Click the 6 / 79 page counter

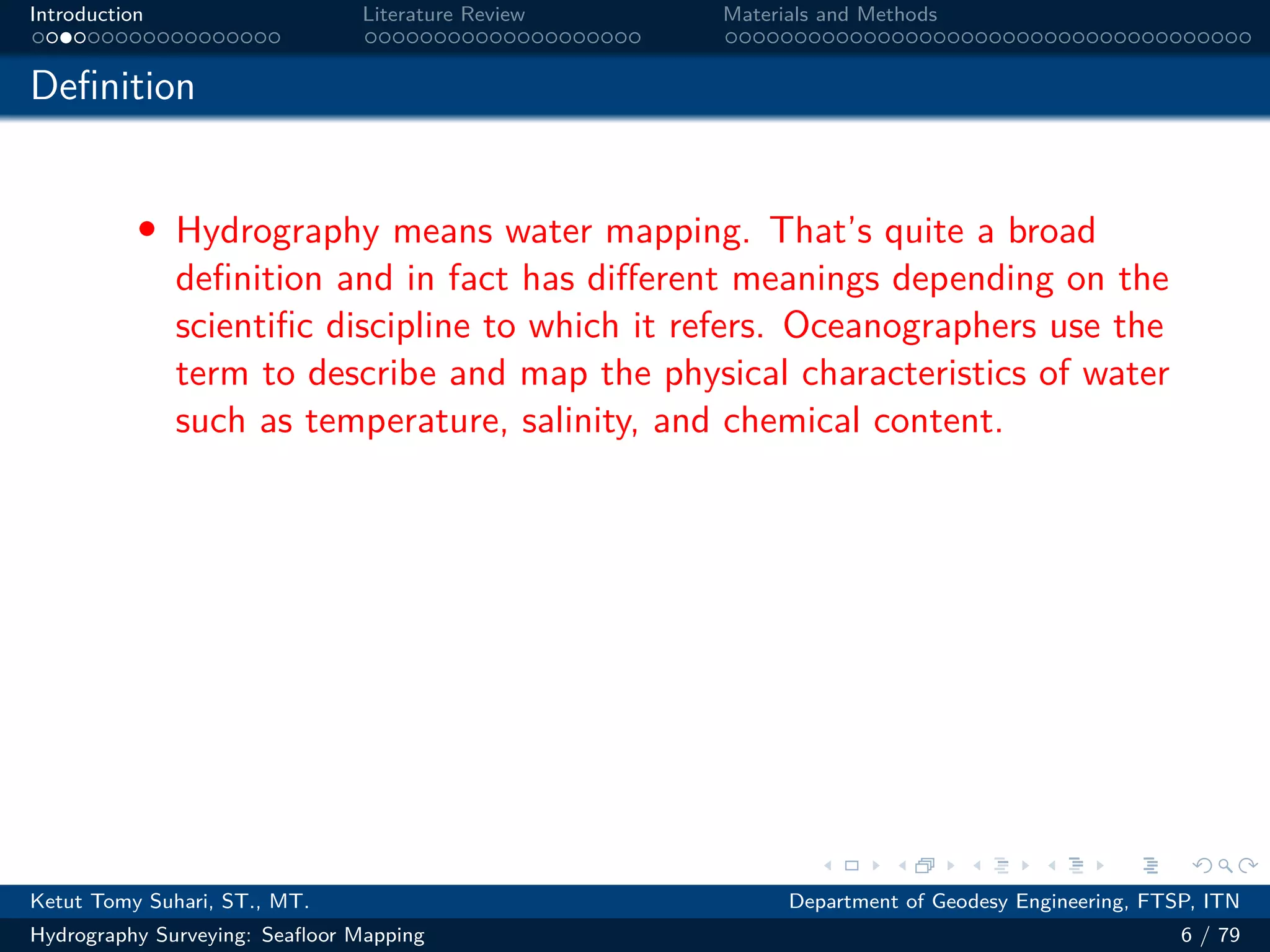(x=1210, y=935)
